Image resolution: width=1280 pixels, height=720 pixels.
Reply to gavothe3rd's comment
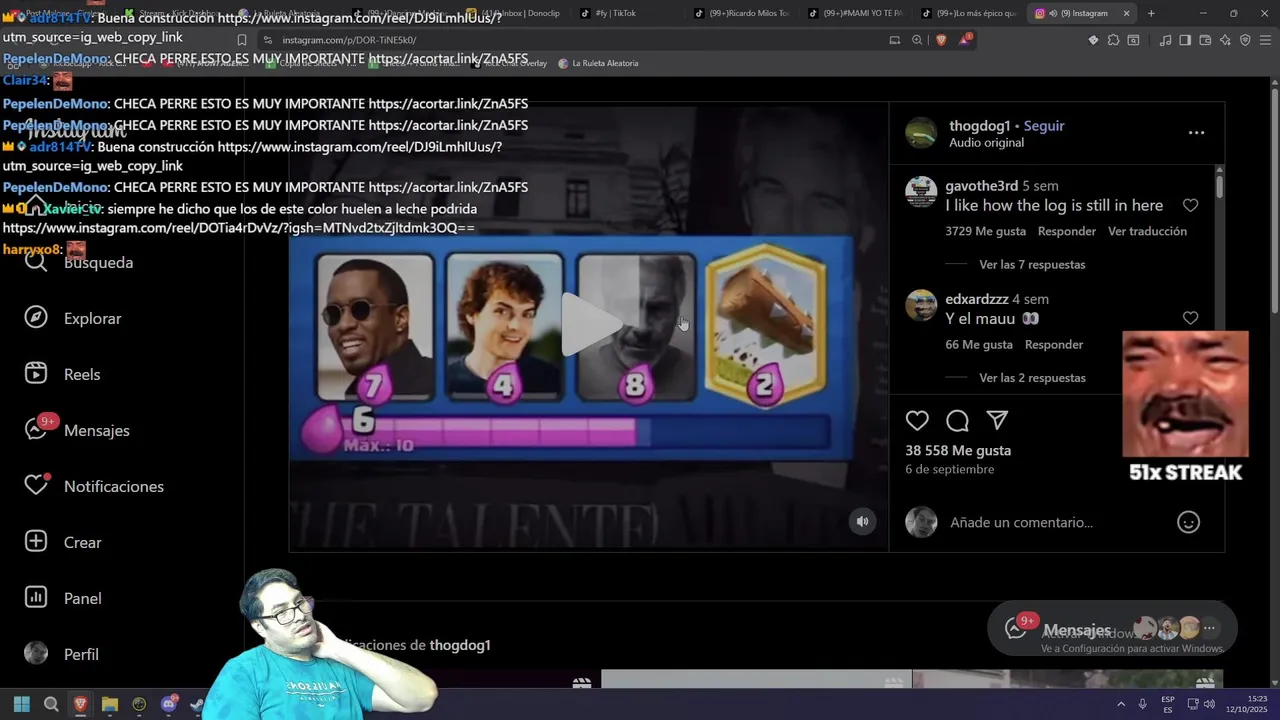(1067, 231)
